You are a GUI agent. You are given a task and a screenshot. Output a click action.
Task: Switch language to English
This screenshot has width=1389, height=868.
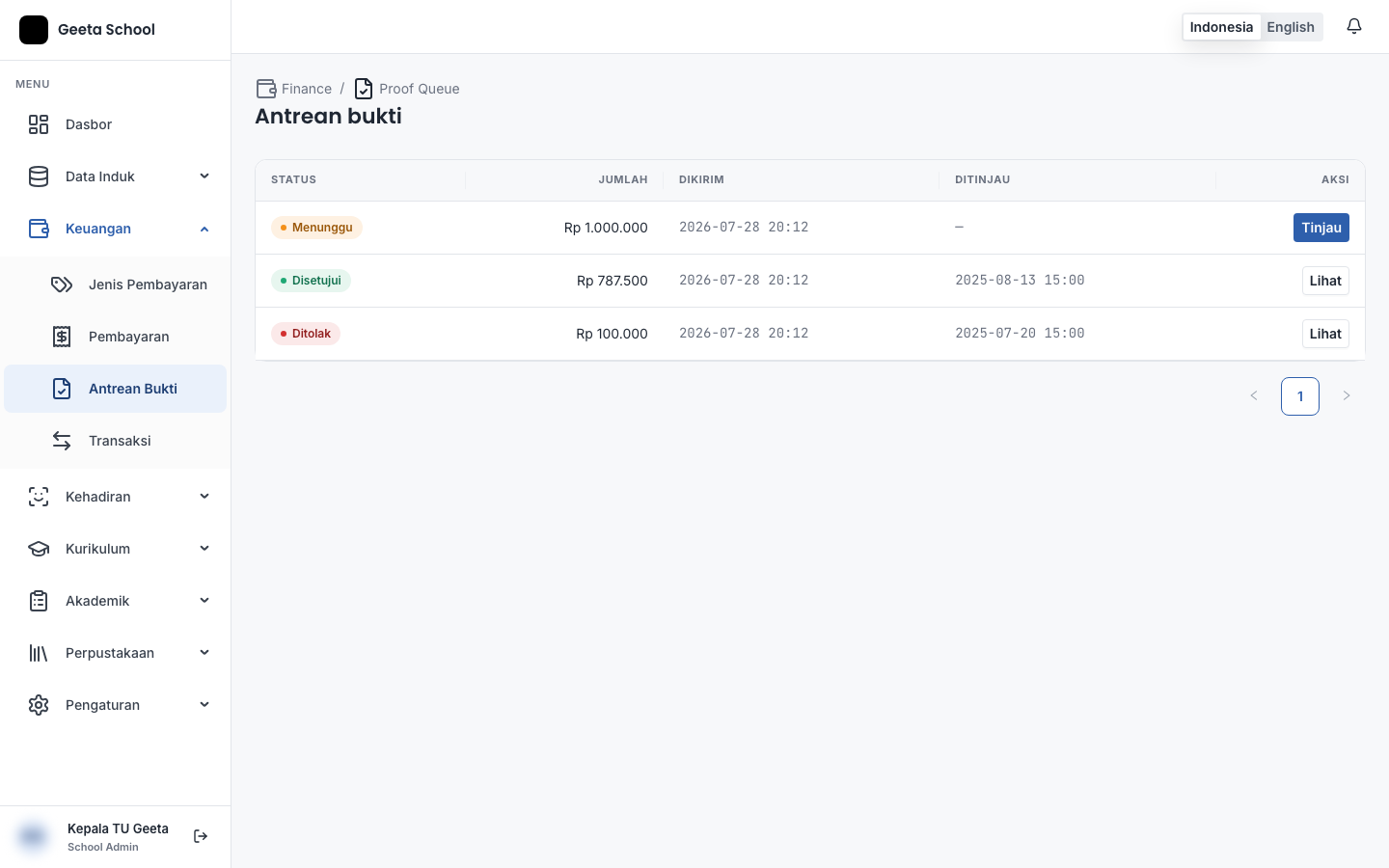1291,27
